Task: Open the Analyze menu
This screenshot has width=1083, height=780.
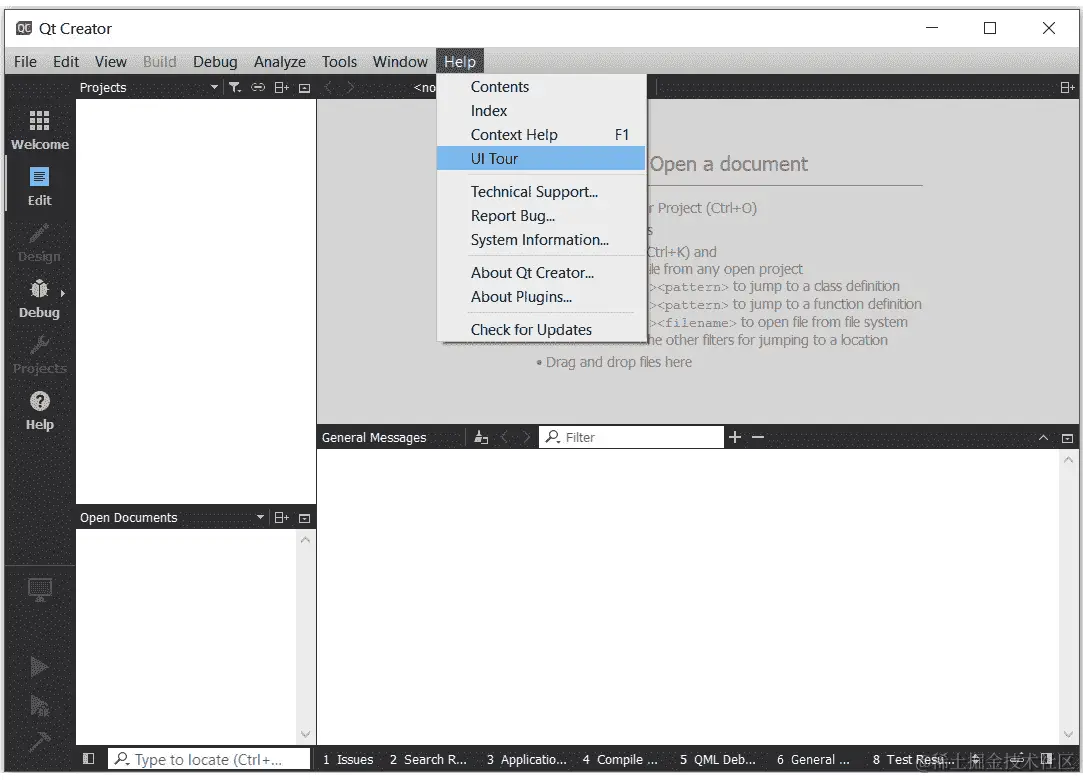Action: pos(280,61)
